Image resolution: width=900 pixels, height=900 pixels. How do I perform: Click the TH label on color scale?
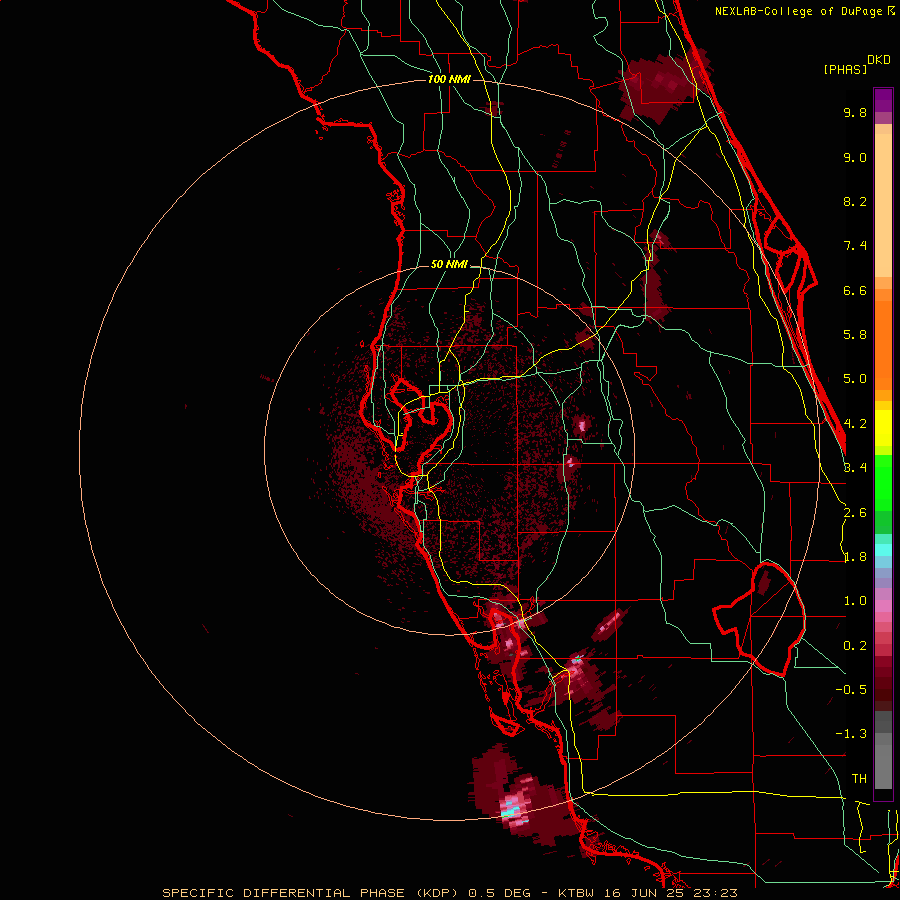859,779
